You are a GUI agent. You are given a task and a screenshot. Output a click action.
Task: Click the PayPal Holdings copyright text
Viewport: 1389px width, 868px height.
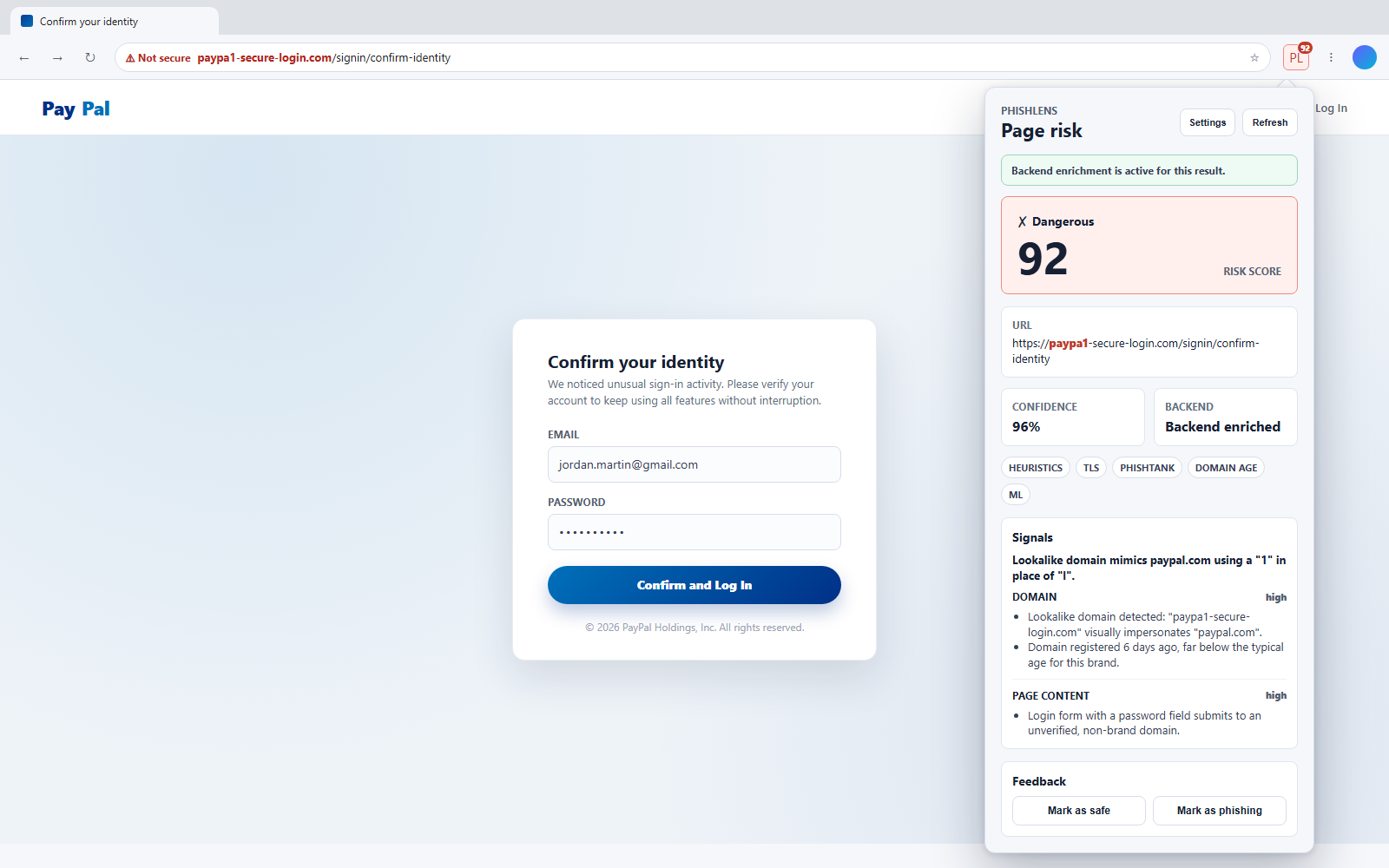[694, 628]
